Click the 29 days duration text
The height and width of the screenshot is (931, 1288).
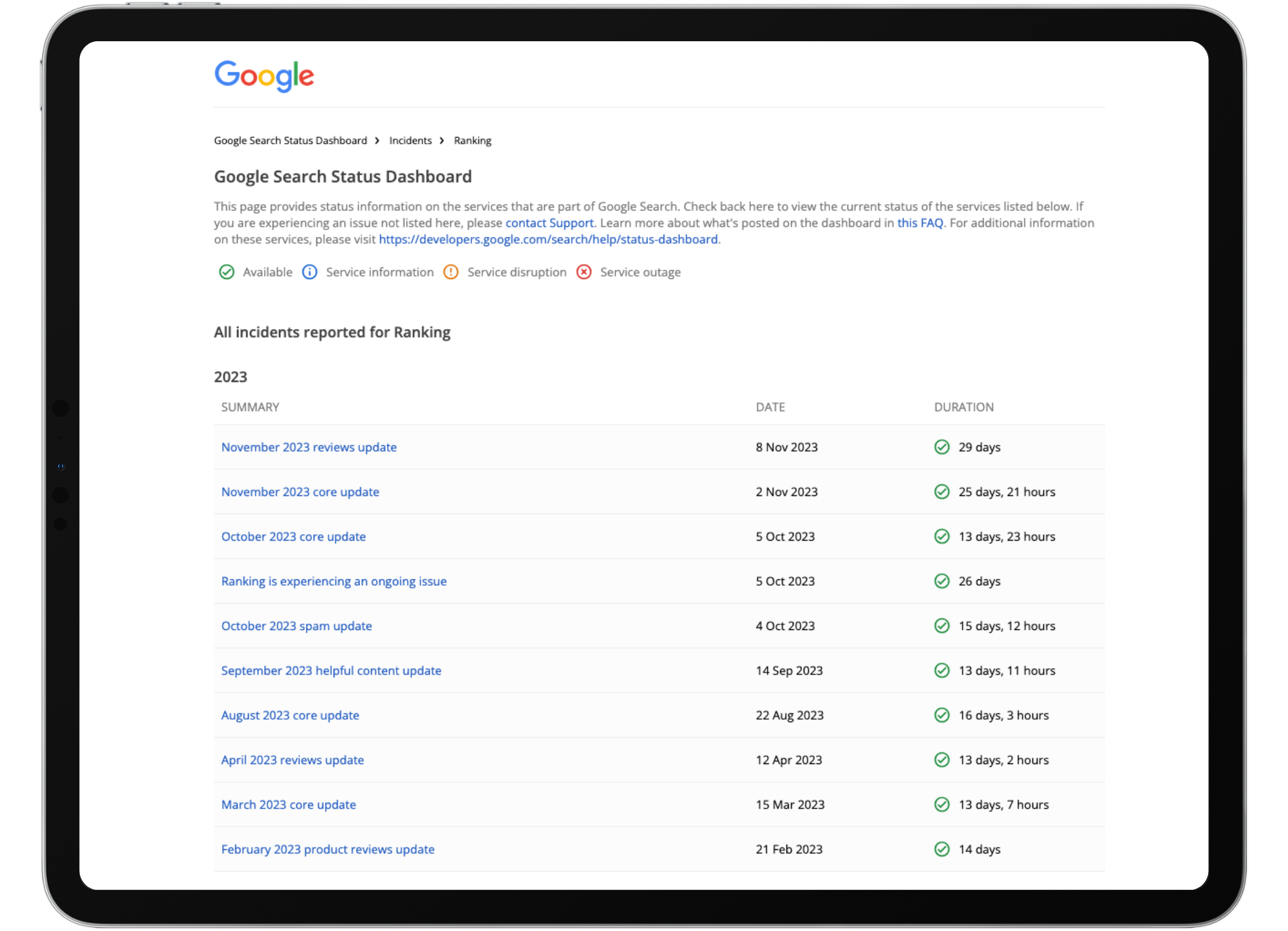[980, 447]
